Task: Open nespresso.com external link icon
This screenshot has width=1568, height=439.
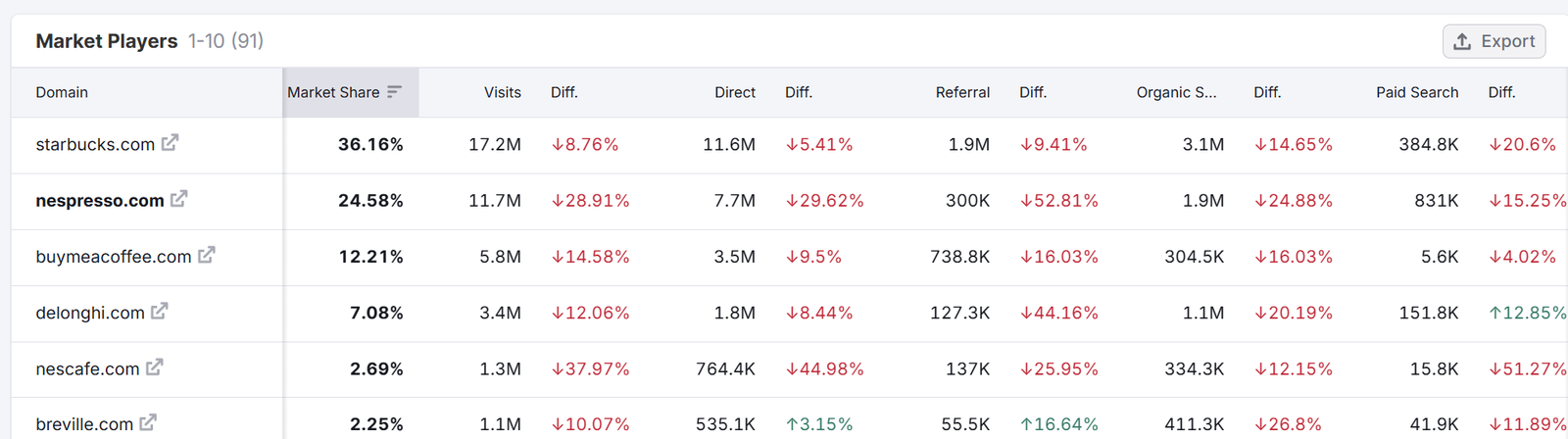Action: click(178, 199)
